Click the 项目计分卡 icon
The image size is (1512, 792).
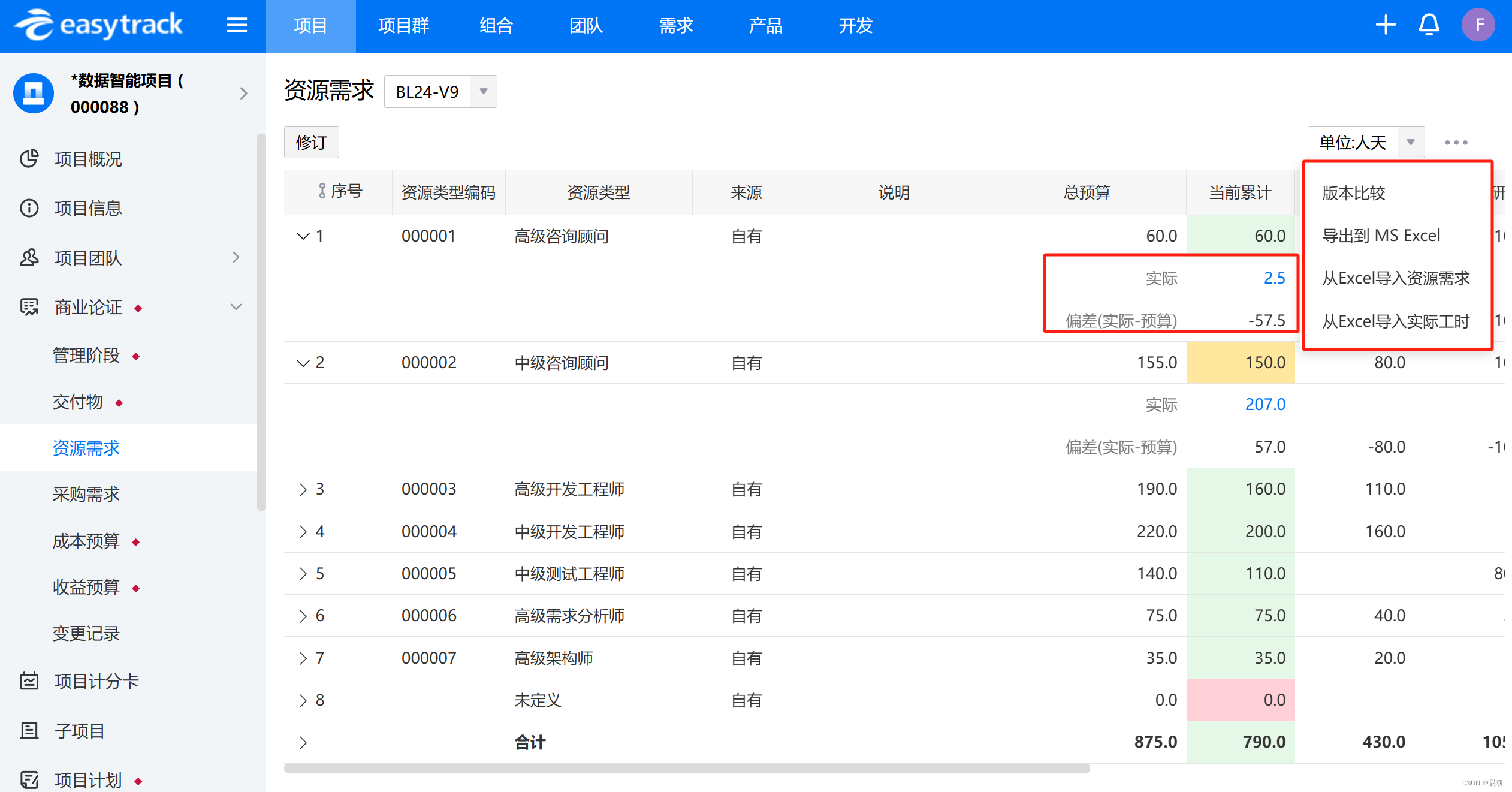coord(29,681)
